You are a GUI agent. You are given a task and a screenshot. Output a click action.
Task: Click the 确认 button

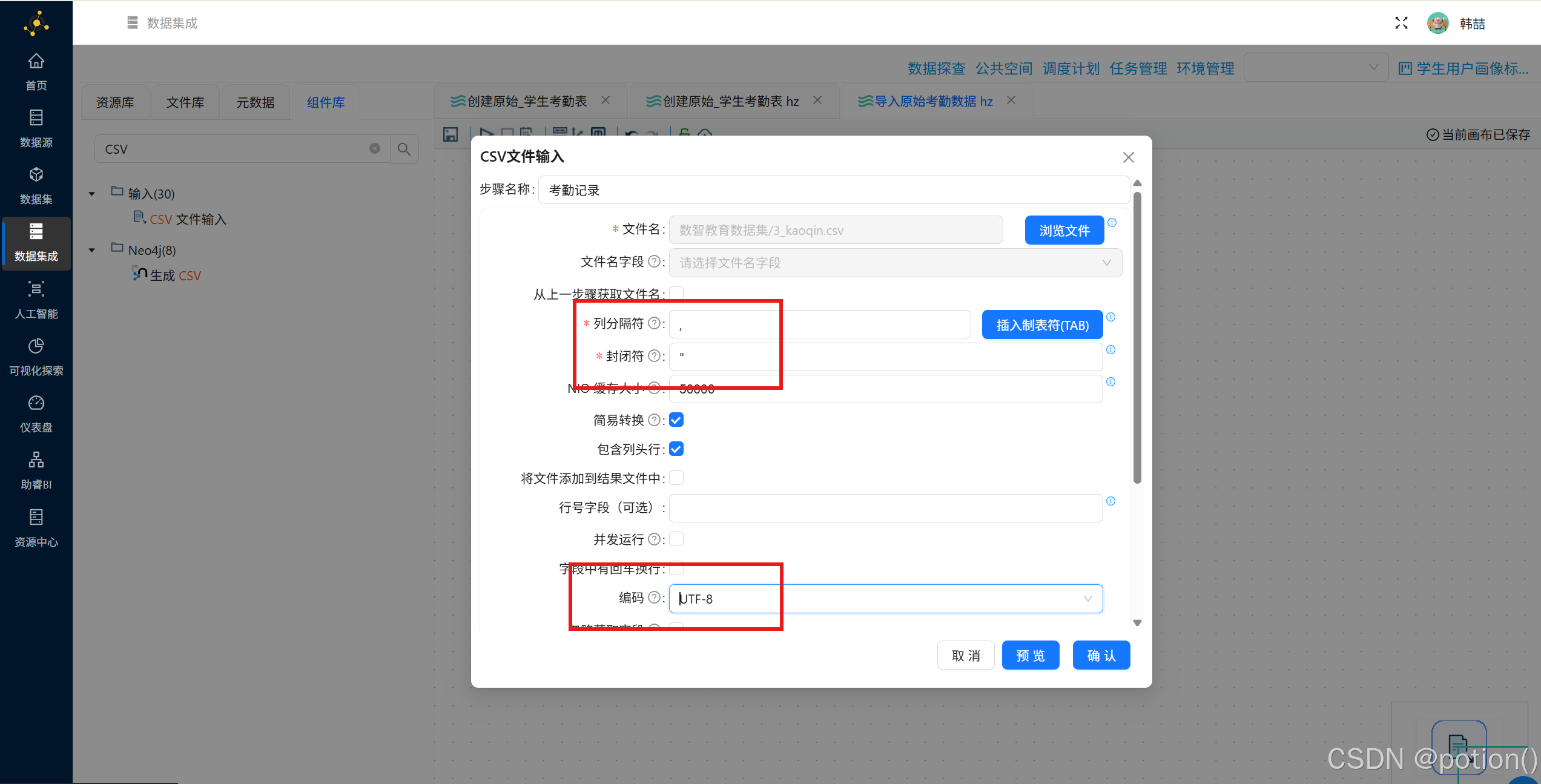(x=1101, y=656)
